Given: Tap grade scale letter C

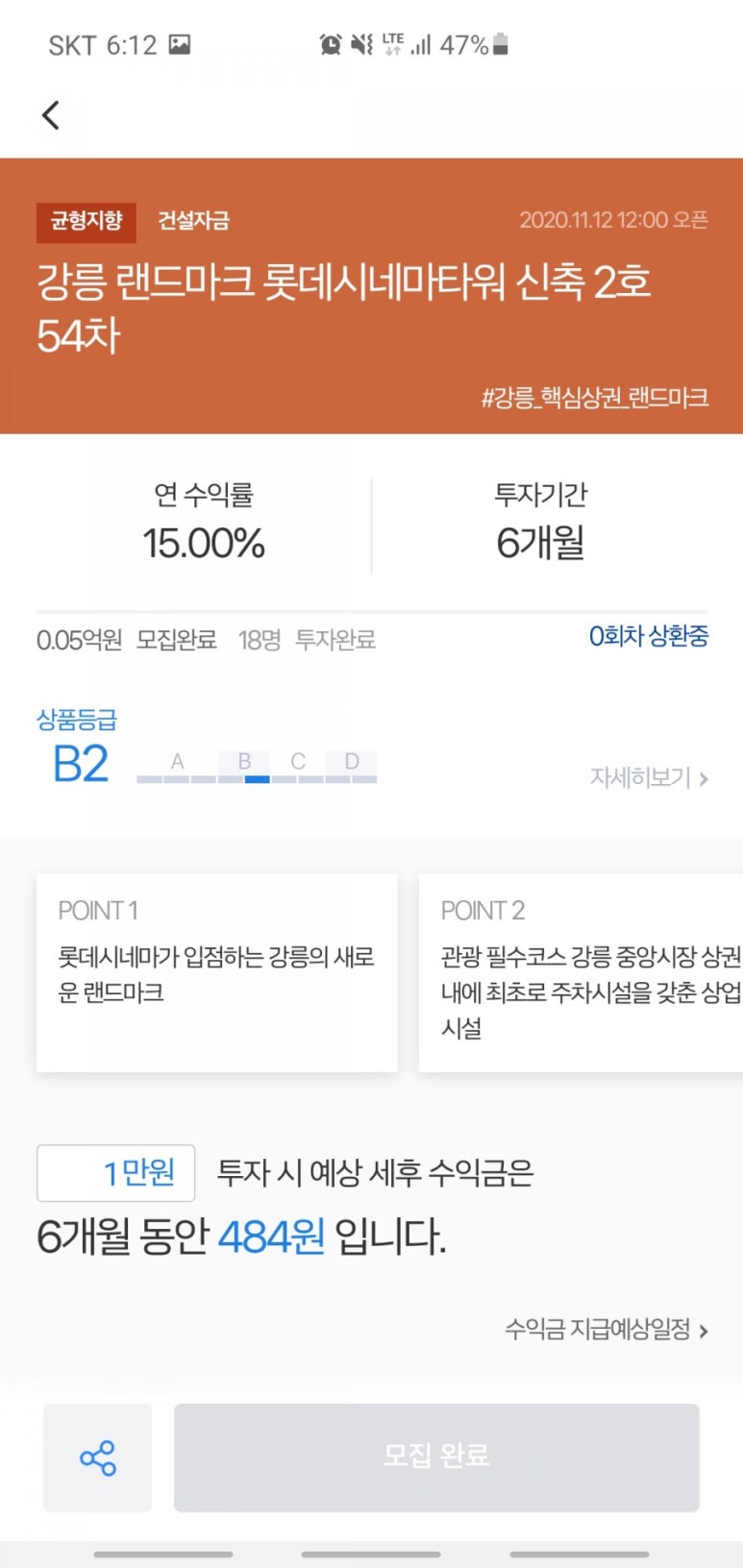Looking at the screenshot, I should [298, 762].
